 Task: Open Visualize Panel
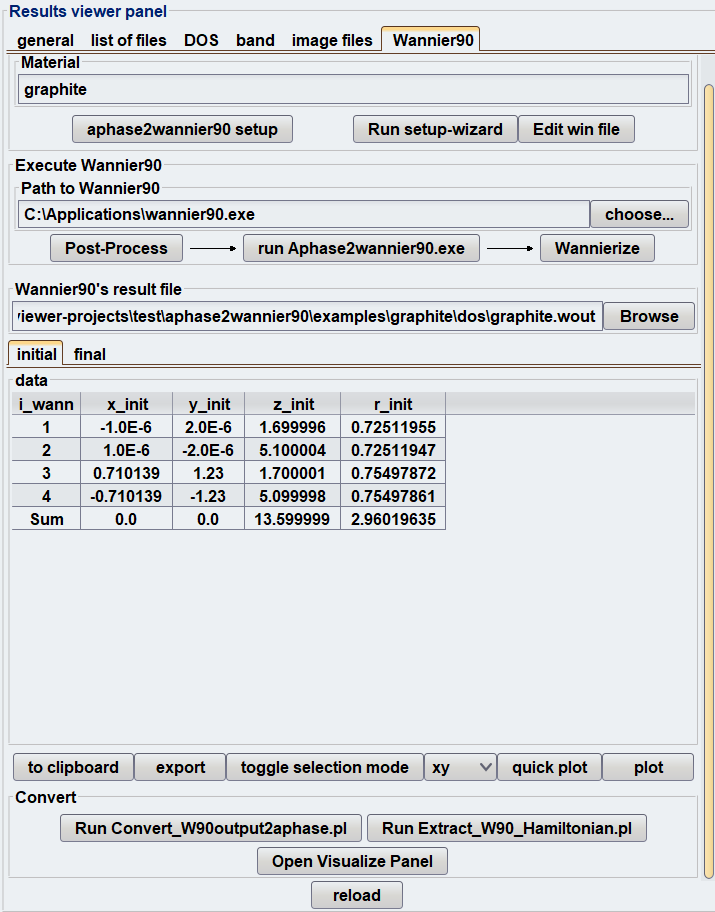[352, 861]
